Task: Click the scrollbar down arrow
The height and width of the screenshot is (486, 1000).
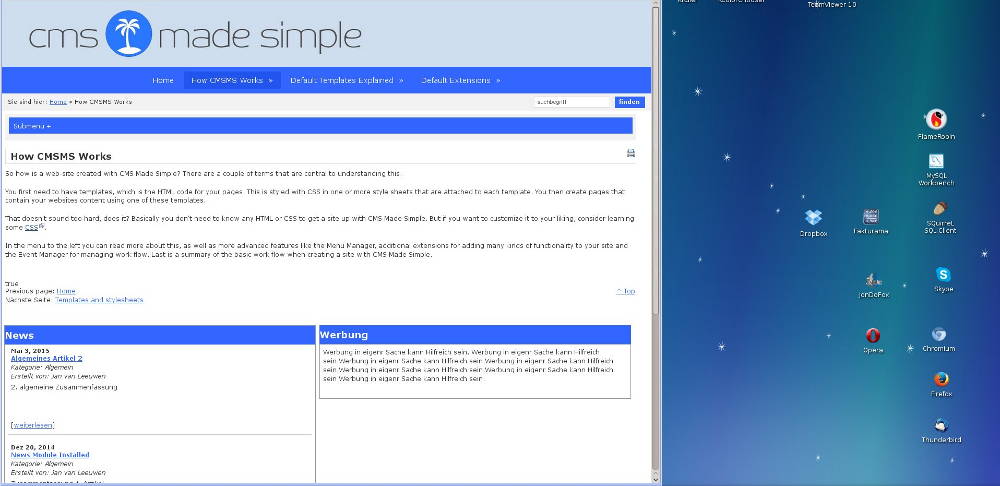Action: click(x=656, y=478)
